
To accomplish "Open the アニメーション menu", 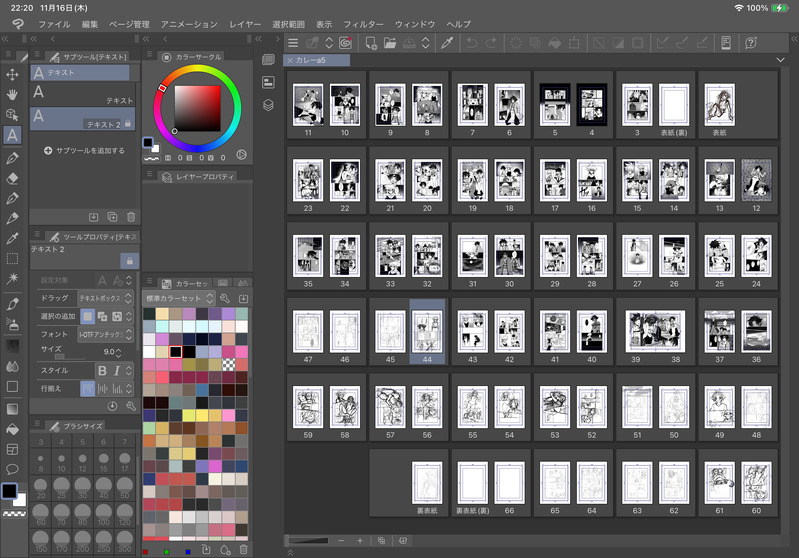I will pos(189,24).
